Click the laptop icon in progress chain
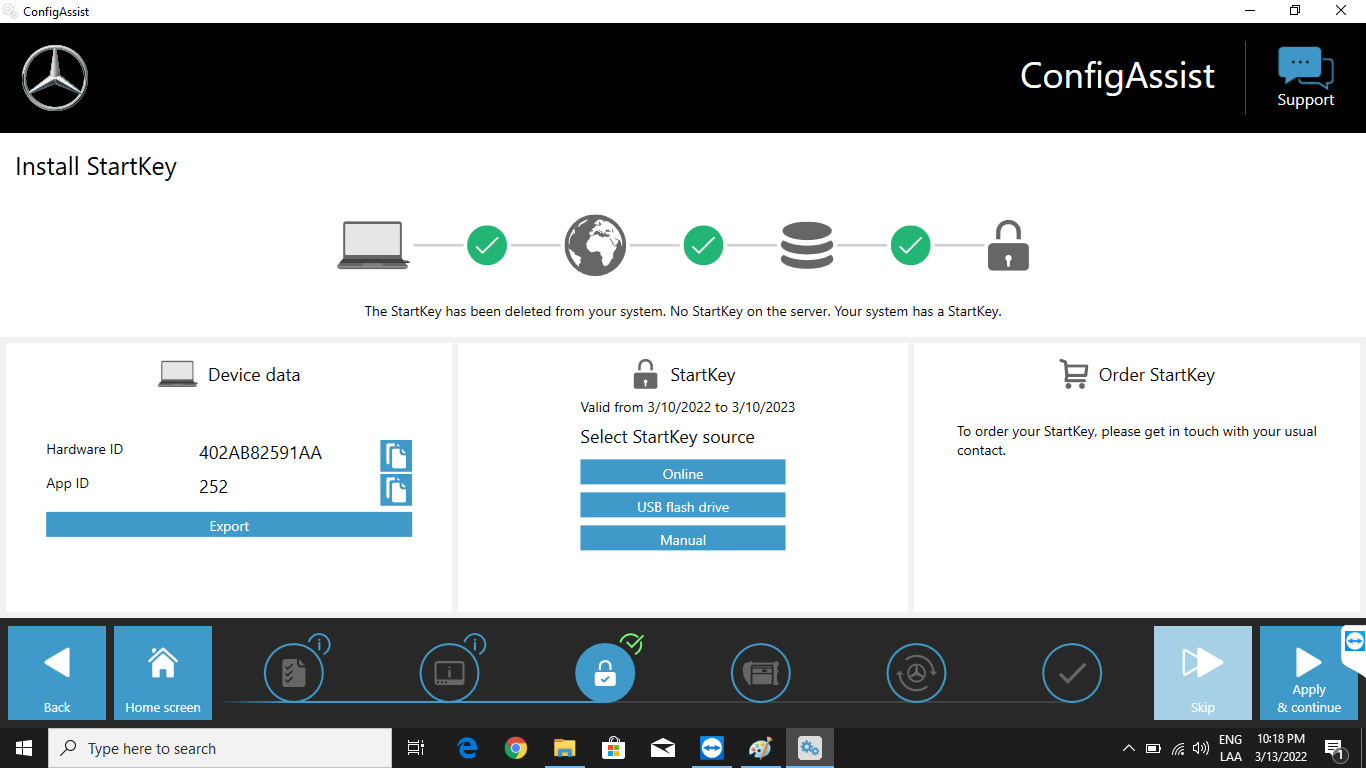1366x768 pixels. pyautogui.click(x=373, y=245)
